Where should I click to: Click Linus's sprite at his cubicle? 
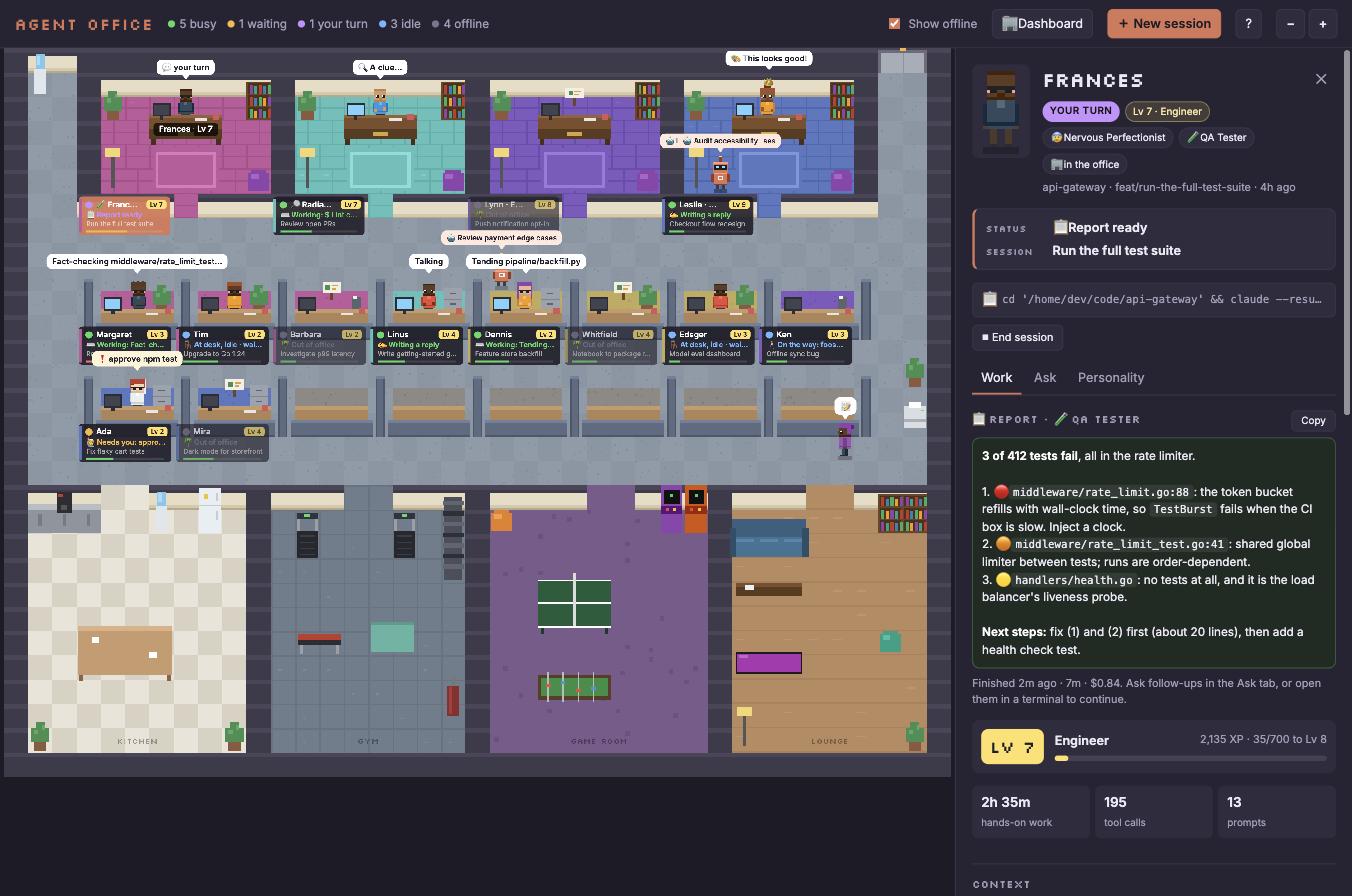[429, 295]
